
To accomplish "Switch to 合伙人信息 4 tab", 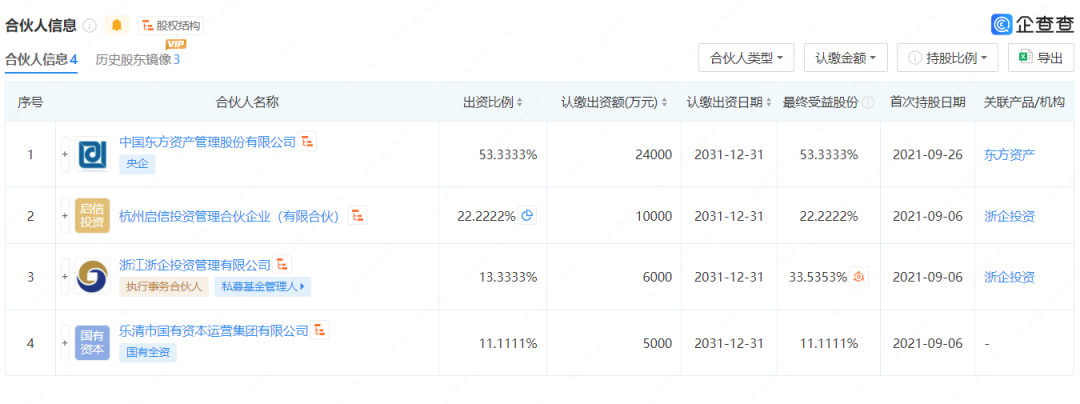I will [41, 59].
